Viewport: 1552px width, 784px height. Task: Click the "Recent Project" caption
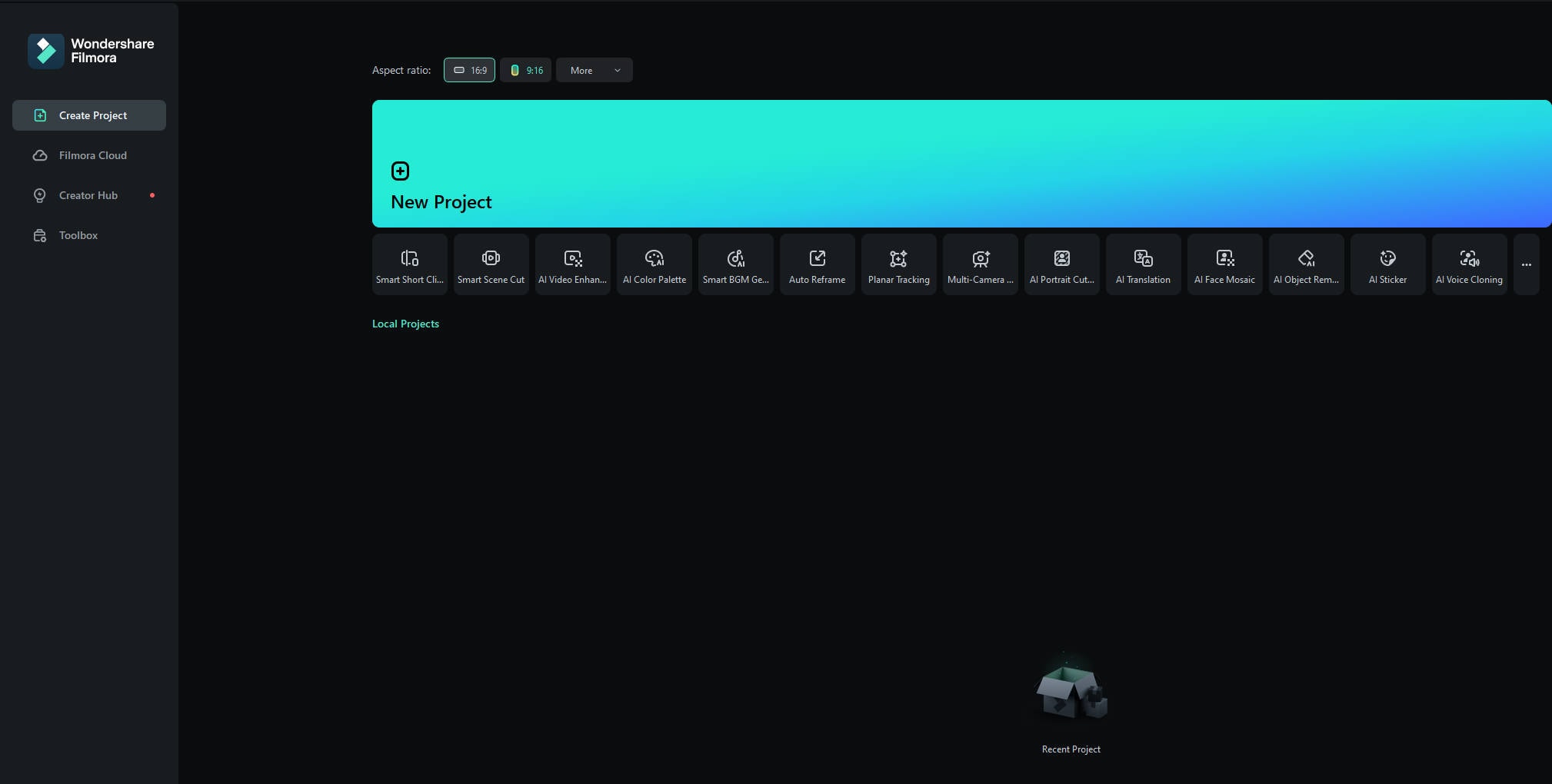click(1071, 749)
